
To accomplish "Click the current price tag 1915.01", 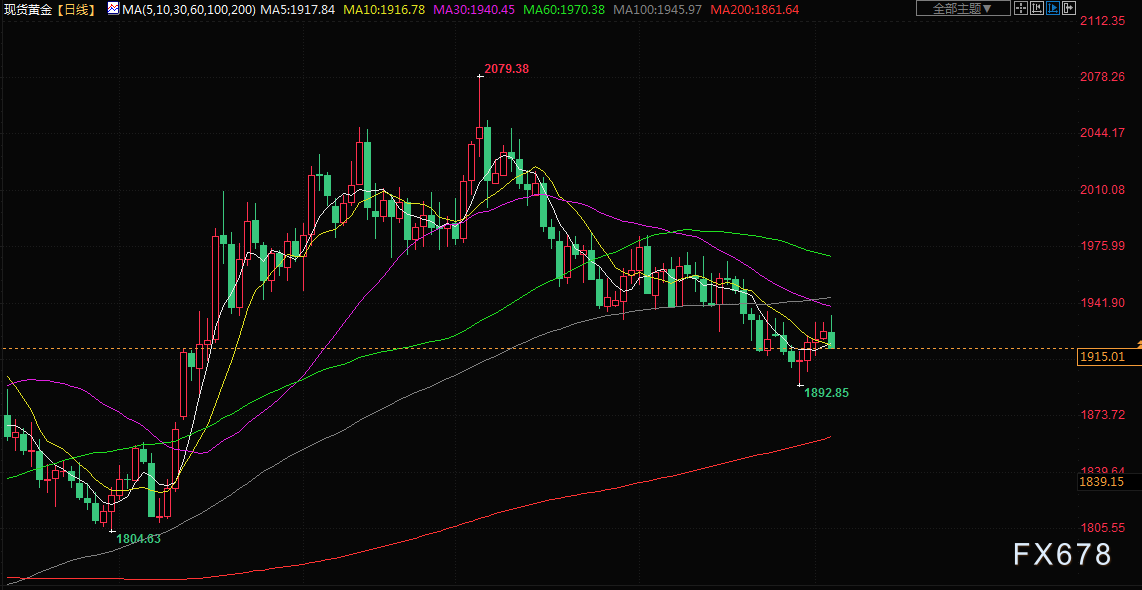I will [x=1102, y=357].
